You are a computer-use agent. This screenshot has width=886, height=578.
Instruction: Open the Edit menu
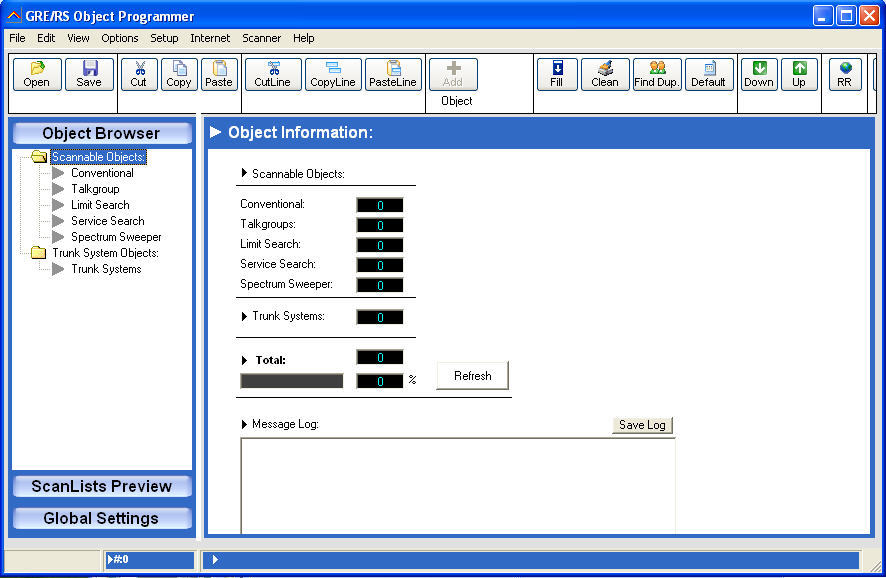[x=46, y=38]
